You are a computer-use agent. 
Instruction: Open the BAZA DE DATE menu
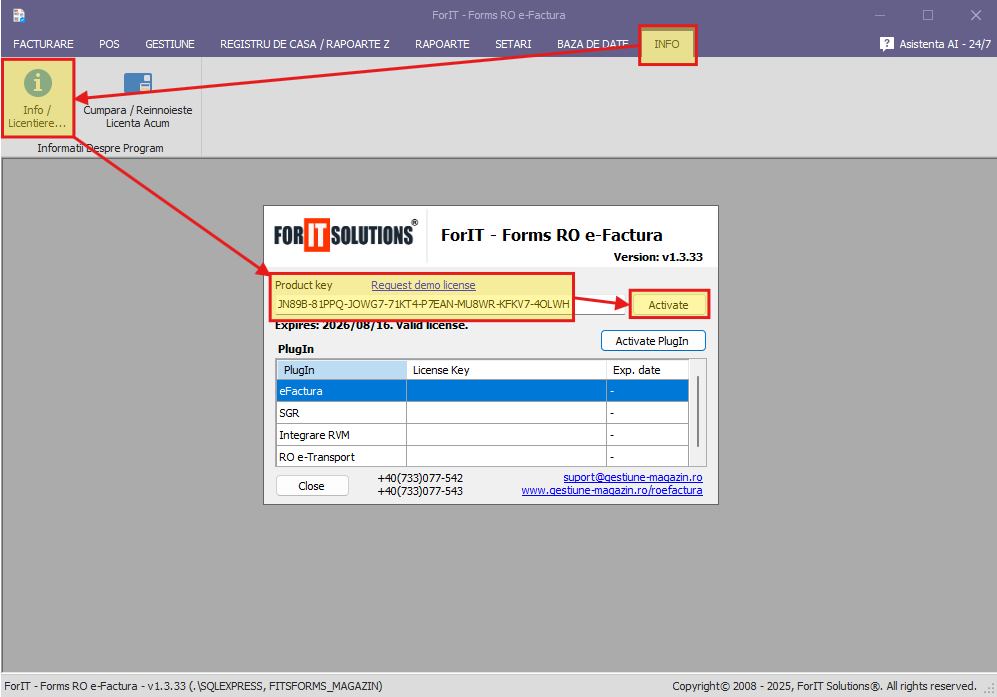(x=593, y=44)
